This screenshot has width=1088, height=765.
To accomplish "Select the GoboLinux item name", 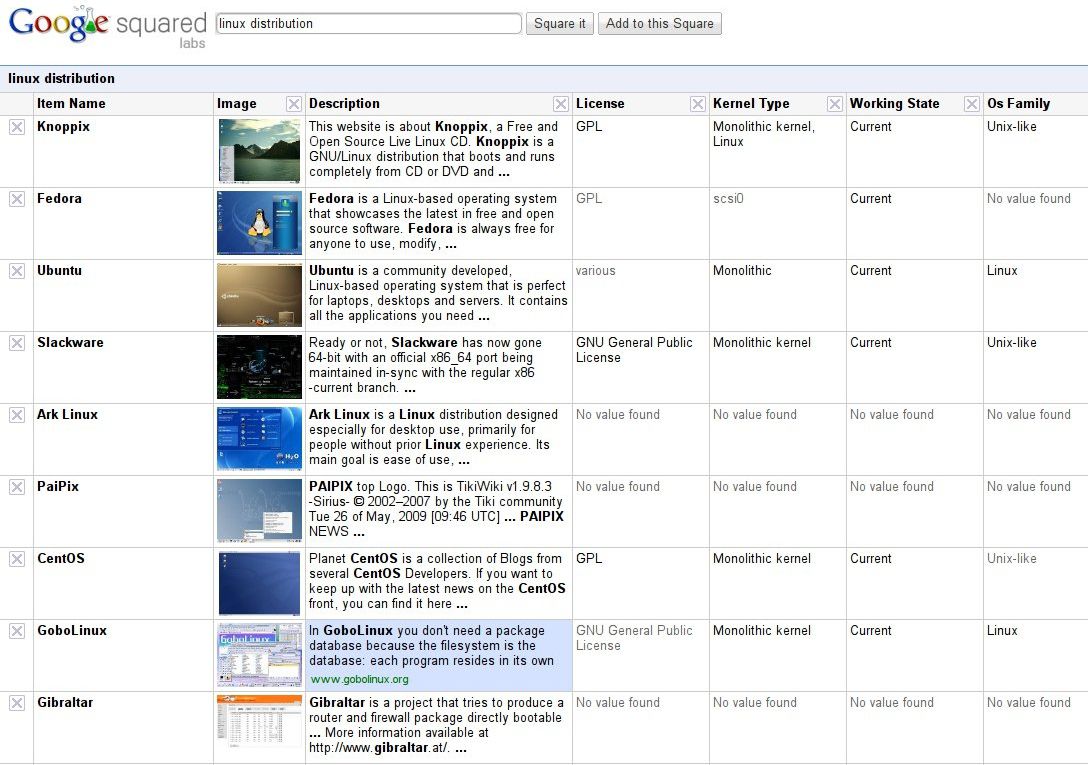I will (72, 630).
